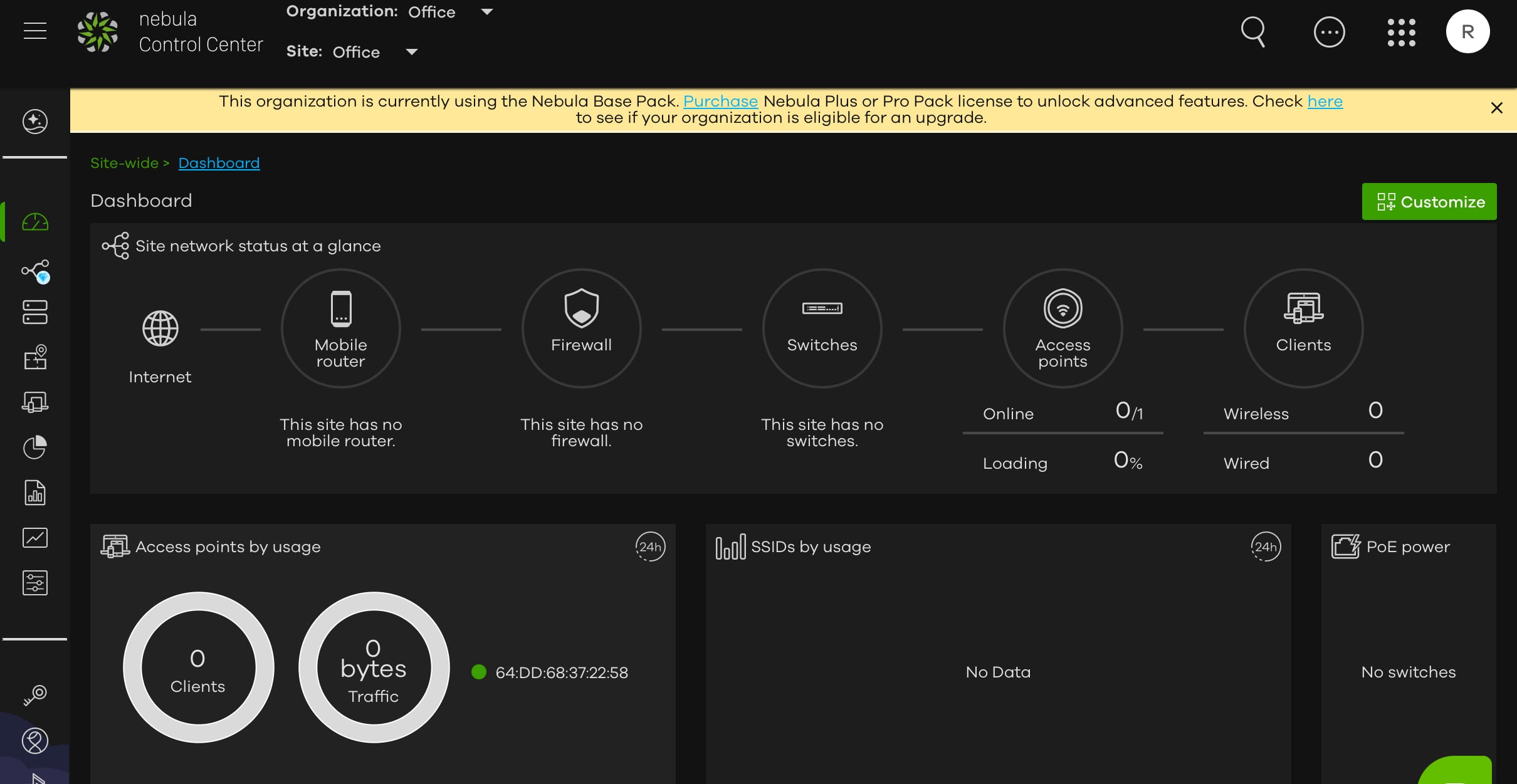
Task: Click the access points Loading 0% value
Action: [x=1128, y=461]
